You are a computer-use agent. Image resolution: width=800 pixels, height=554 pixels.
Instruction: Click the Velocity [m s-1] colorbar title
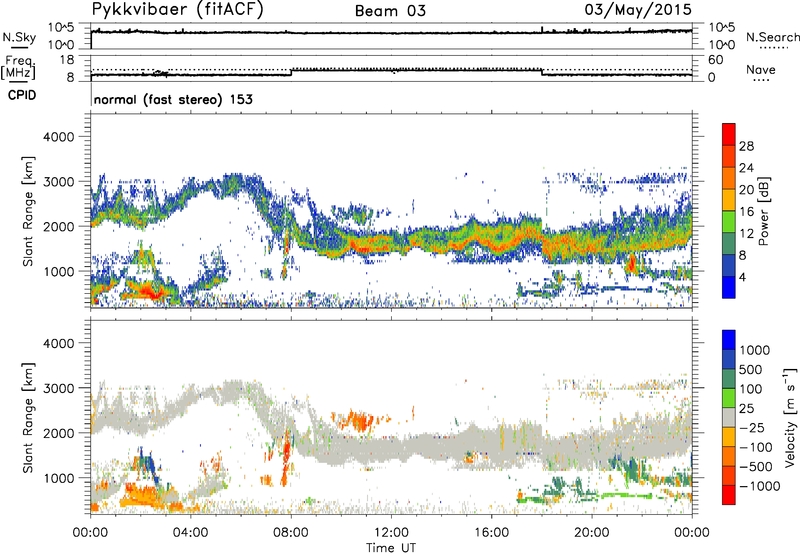pyautogui.click(x=790, y=417)
